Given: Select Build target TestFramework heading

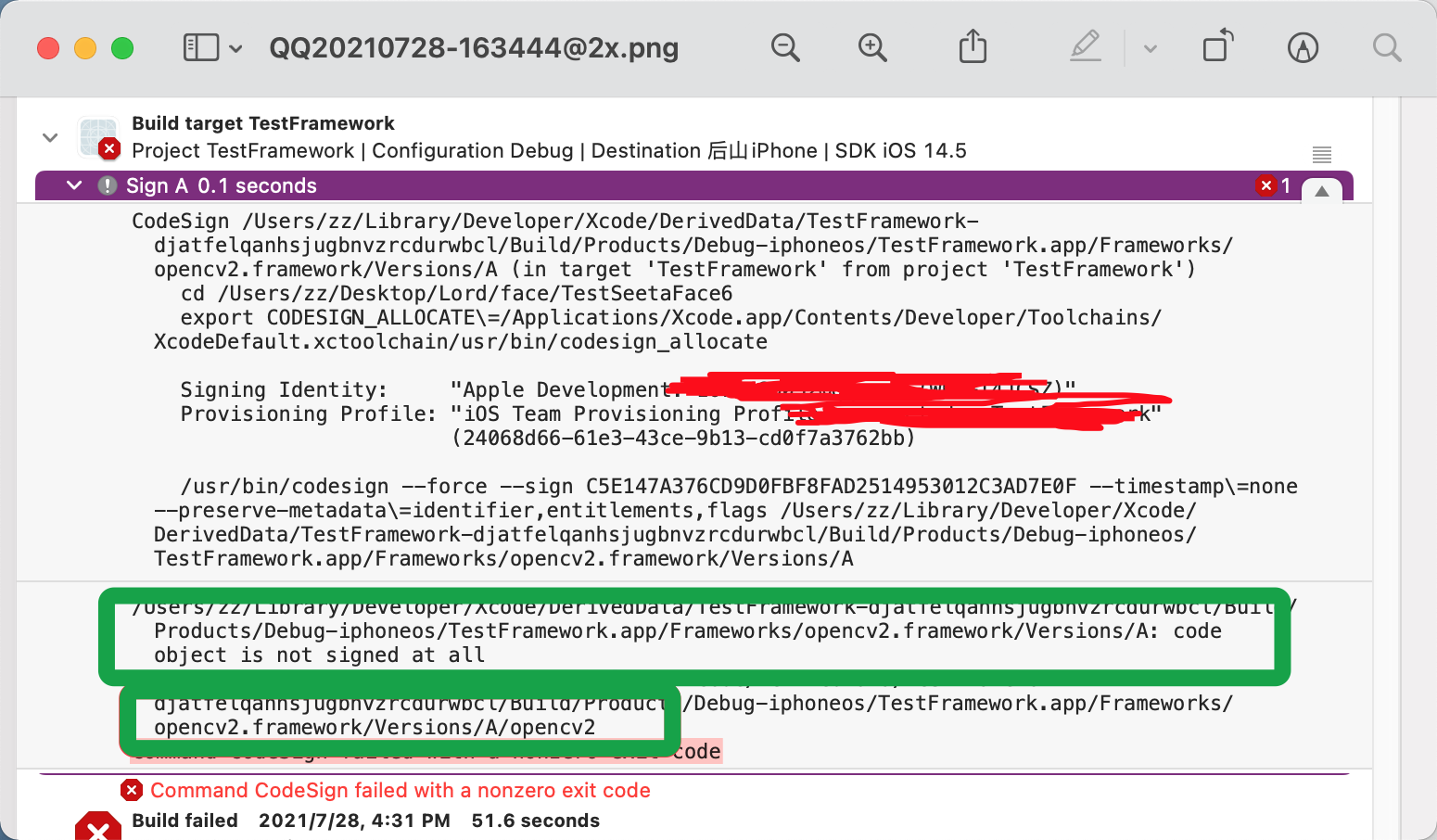Looking at the screenshot, I should tap(263, 123).
